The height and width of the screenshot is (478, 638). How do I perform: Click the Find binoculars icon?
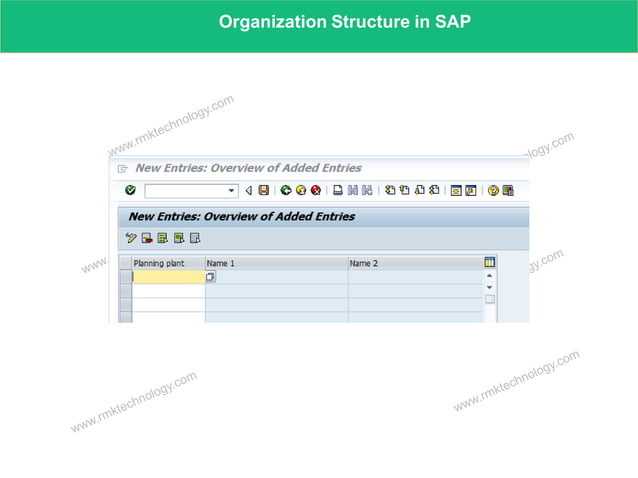pyautogui.click(x=352, y=190)
